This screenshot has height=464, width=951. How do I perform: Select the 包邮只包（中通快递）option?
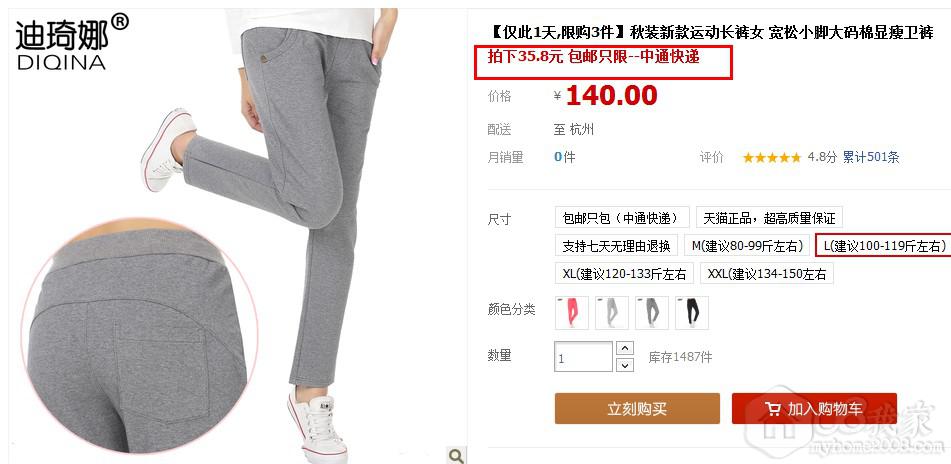click(622, 218)
